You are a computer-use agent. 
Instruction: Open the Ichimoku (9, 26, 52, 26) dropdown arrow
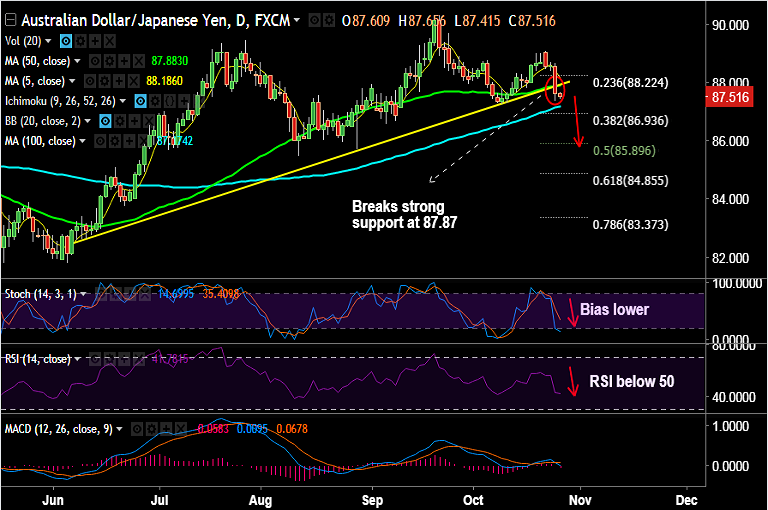[122, 101]
